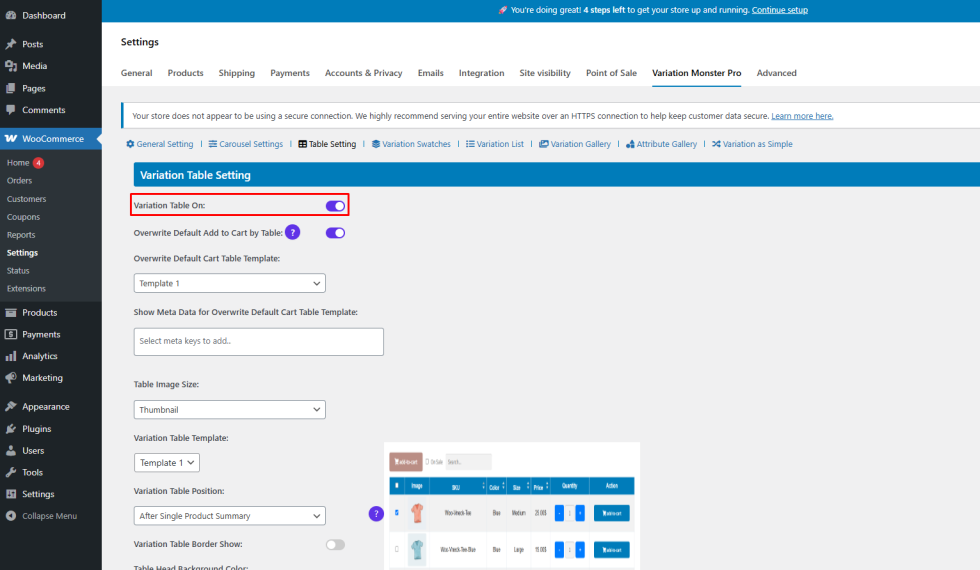Click the Learn more here link
Viewport: 980px width, 570px height.
pyautogui.click(x=802, y=116)
